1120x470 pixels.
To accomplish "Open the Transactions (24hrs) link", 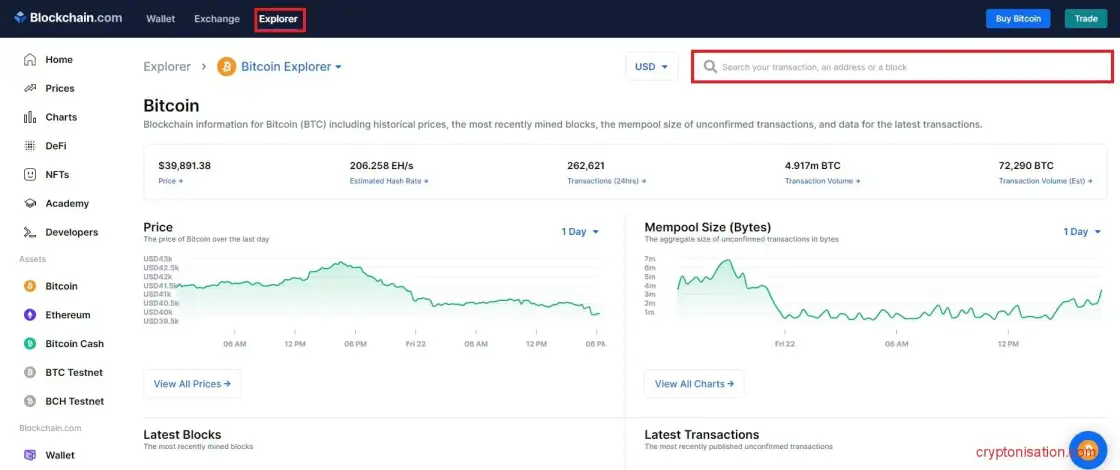I will [x=606, y=181].
